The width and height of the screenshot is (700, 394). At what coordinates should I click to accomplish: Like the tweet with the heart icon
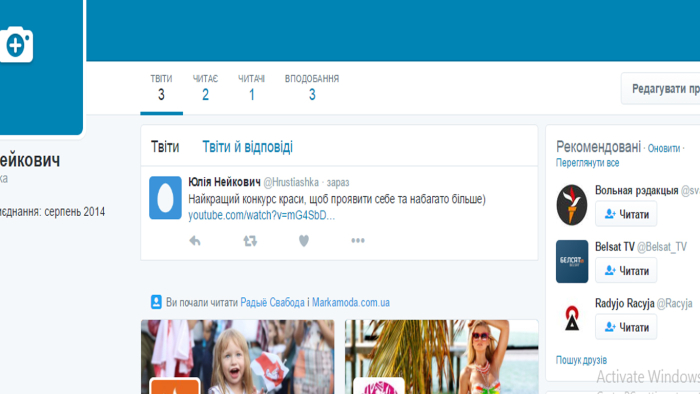[x=304, y=241]
